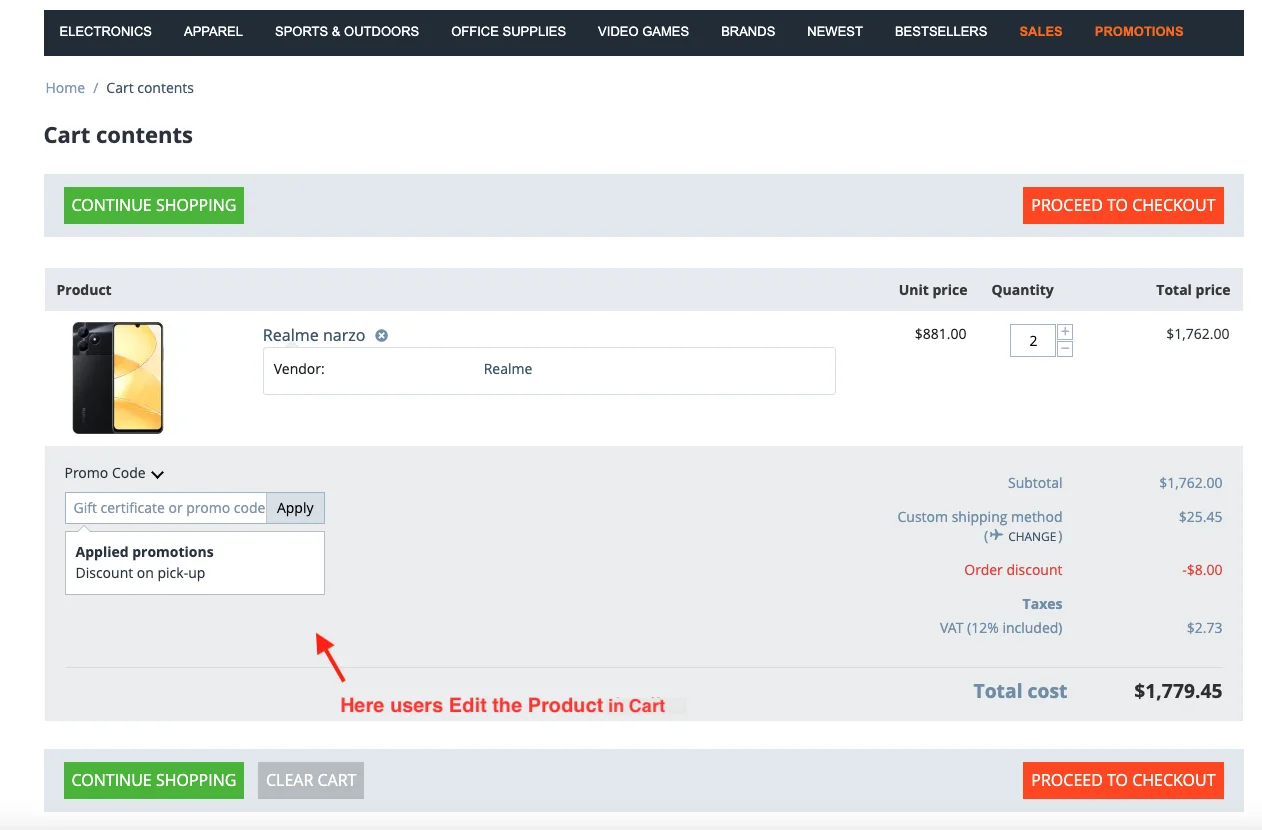The height and width of the screenshot is (830, 1262).
Task: Click the quantity input box
Action: click(x=1032, y=341)
